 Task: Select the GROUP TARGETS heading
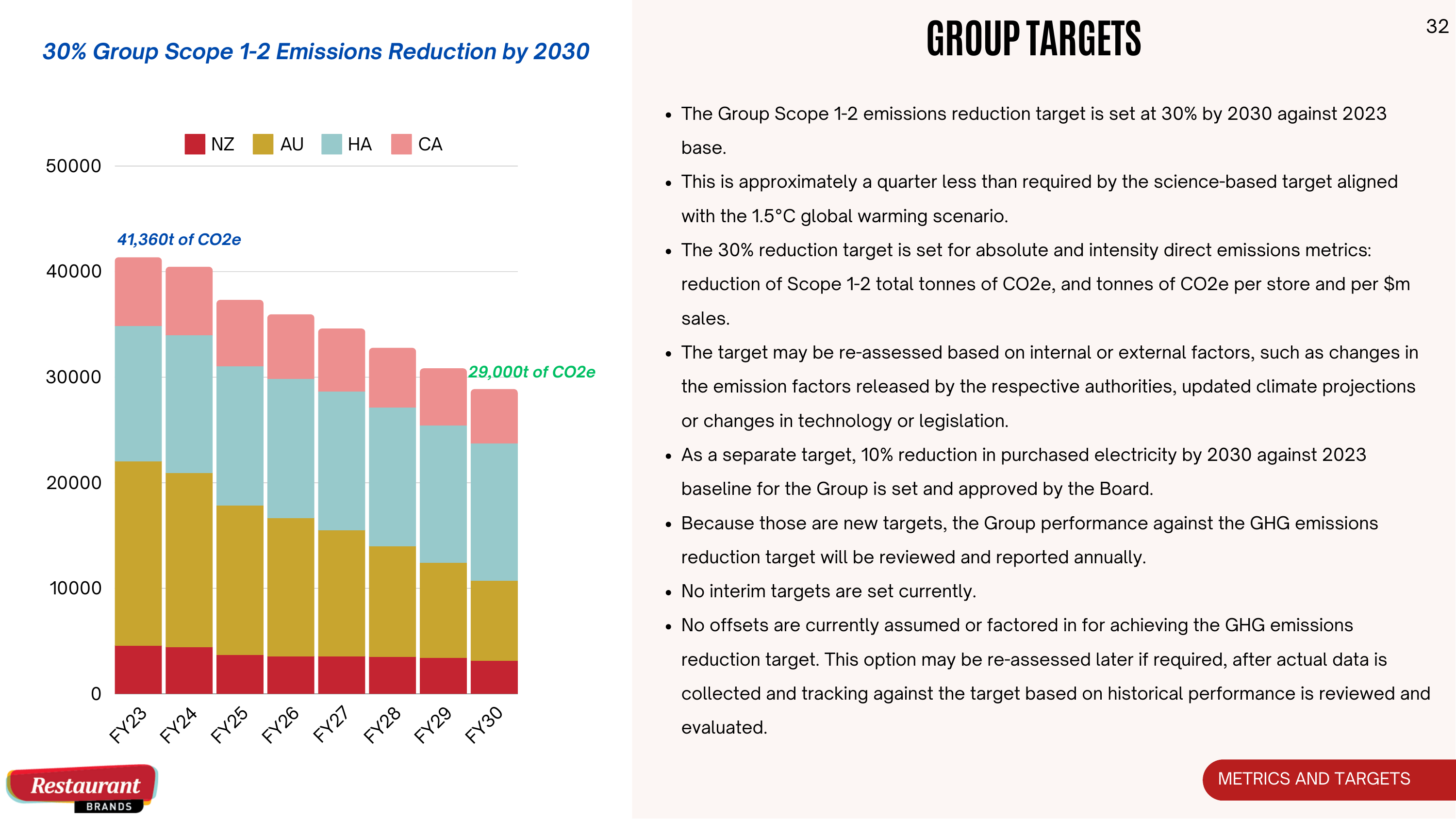click(1034, 38)
